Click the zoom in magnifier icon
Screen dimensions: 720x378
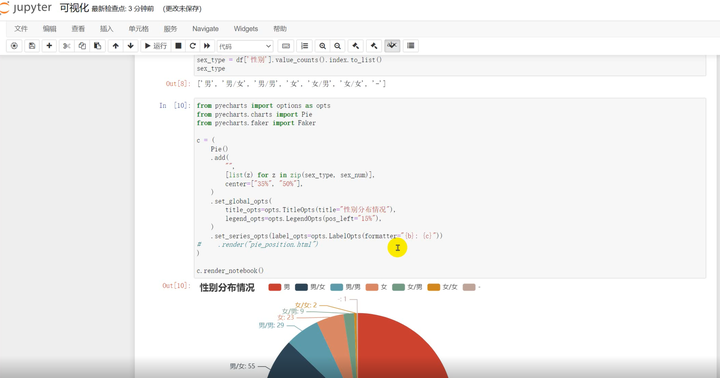click(322, 46)
